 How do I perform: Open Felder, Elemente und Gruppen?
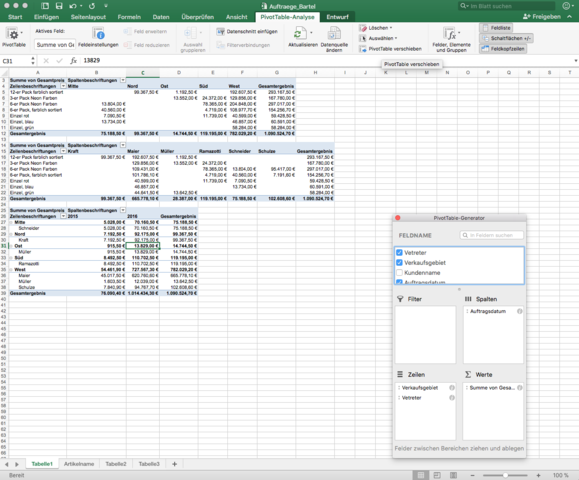tap(451, 40)
